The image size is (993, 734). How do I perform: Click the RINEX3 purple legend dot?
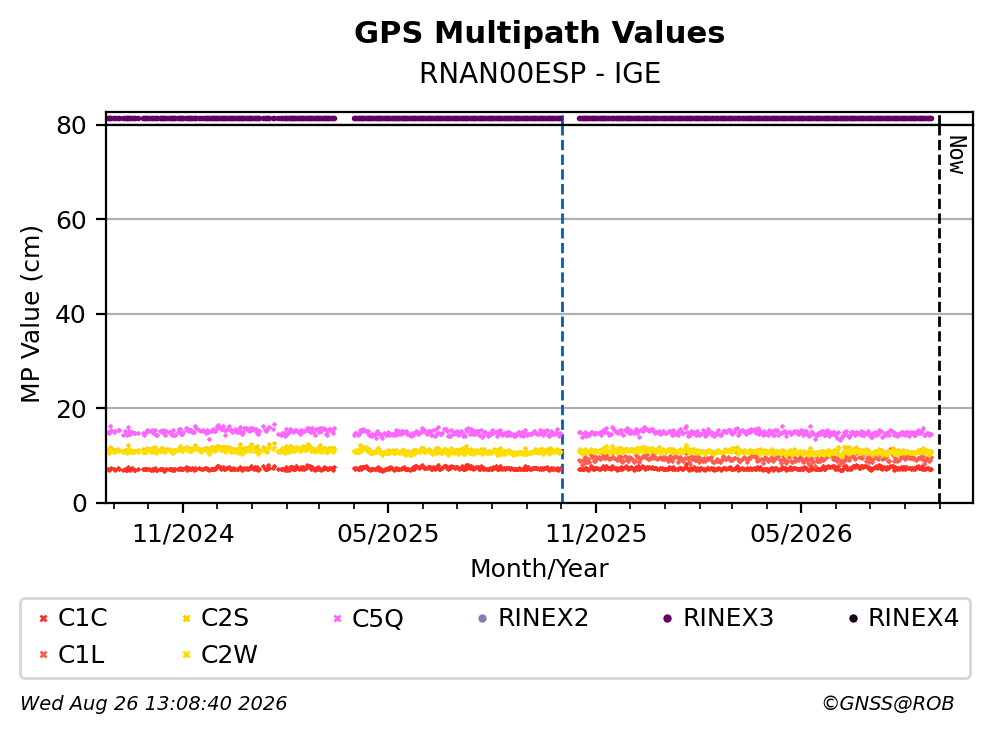point(667,619)
